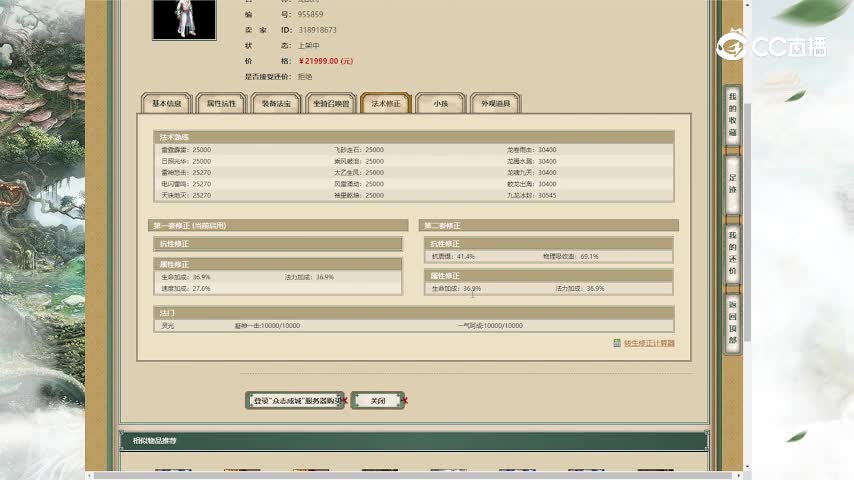
Task: Open 我的收藏 in right sidebar
Action: (x=732, y=114)
